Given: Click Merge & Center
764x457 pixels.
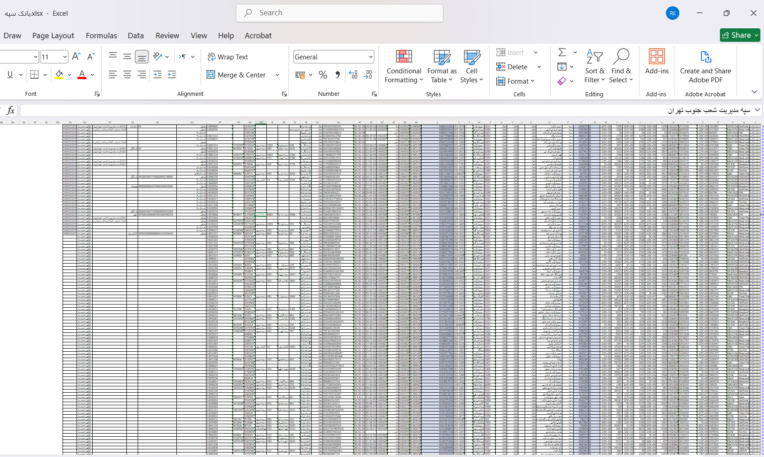Looking at the screenshot, I should [236, 75].
